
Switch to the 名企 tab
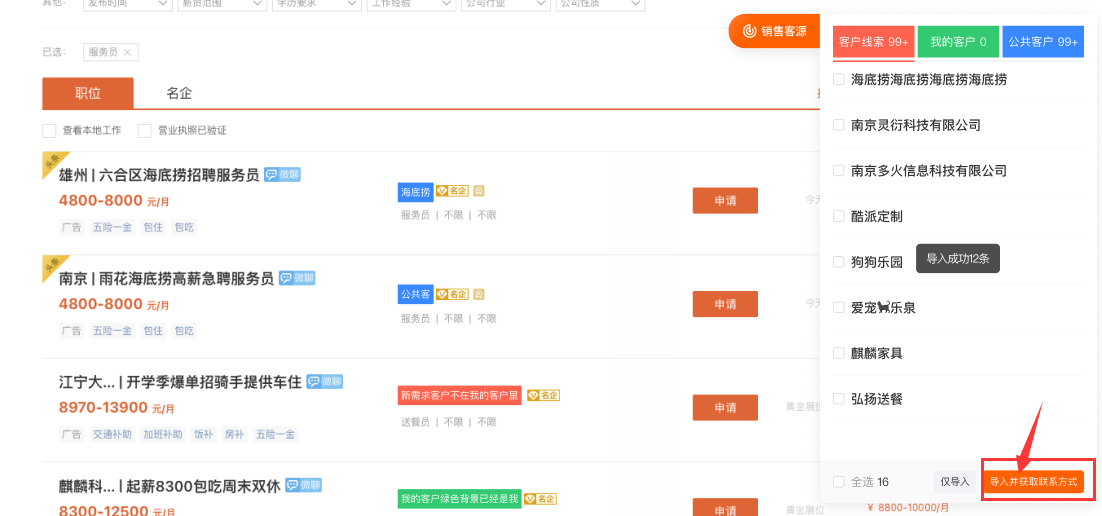(179, 93)
